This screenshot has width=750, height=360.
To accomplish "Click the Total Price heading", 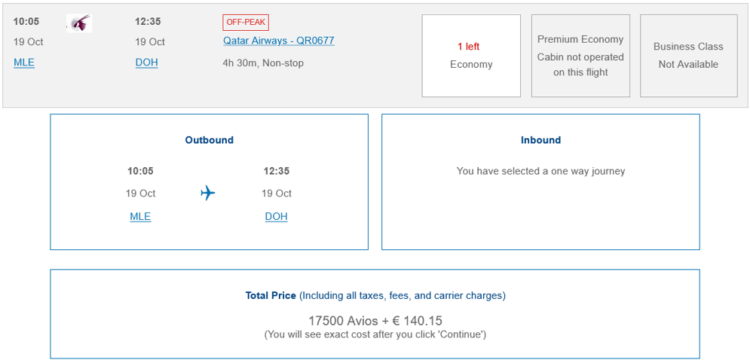I will (x=271, y=295).
